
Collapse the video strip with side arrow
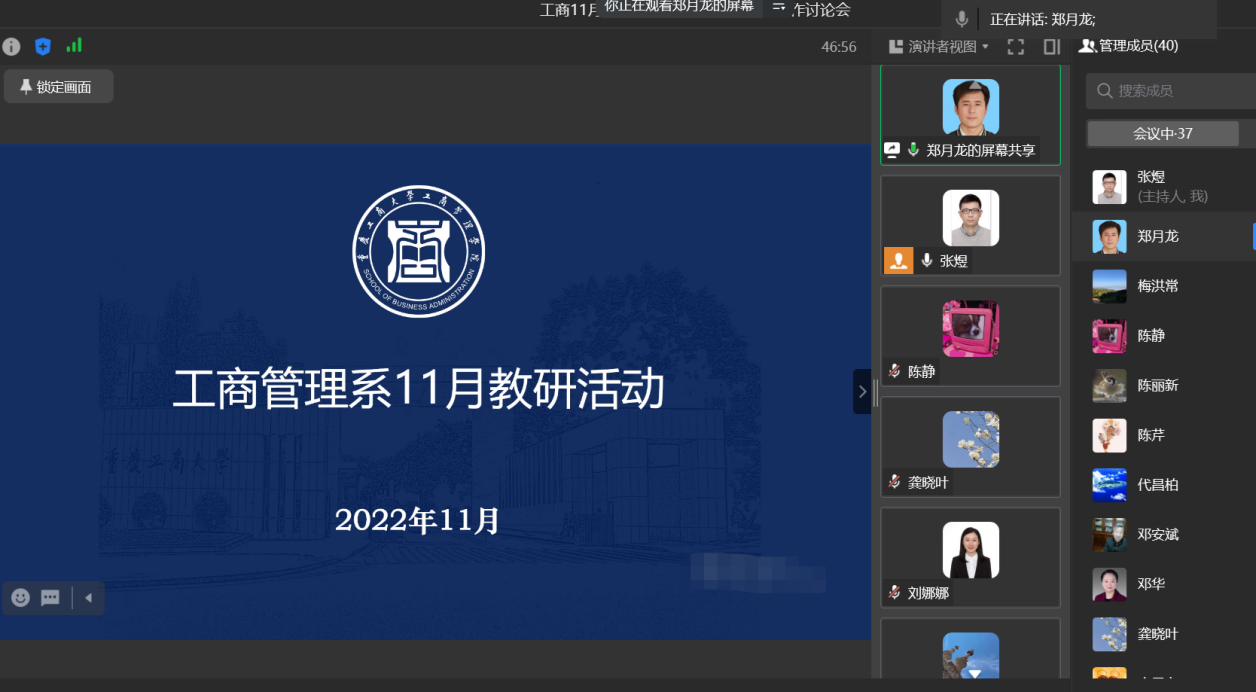(x=862, y=391)
